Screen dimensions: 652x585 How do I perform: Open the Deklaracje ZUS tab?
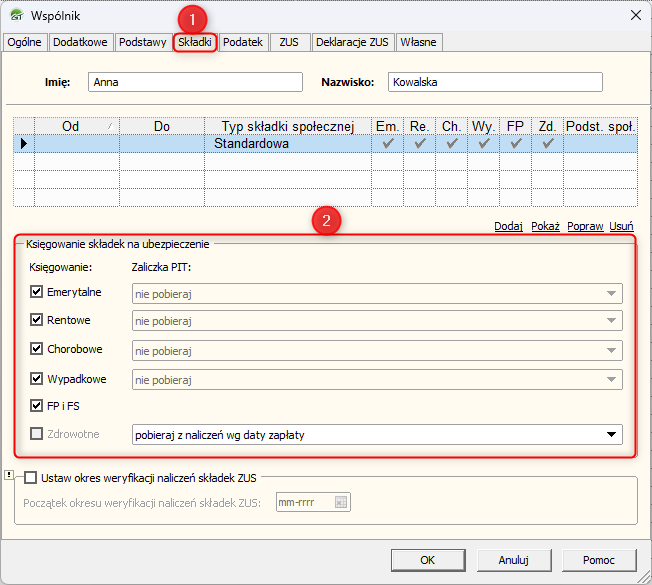(x=351, y=42)
